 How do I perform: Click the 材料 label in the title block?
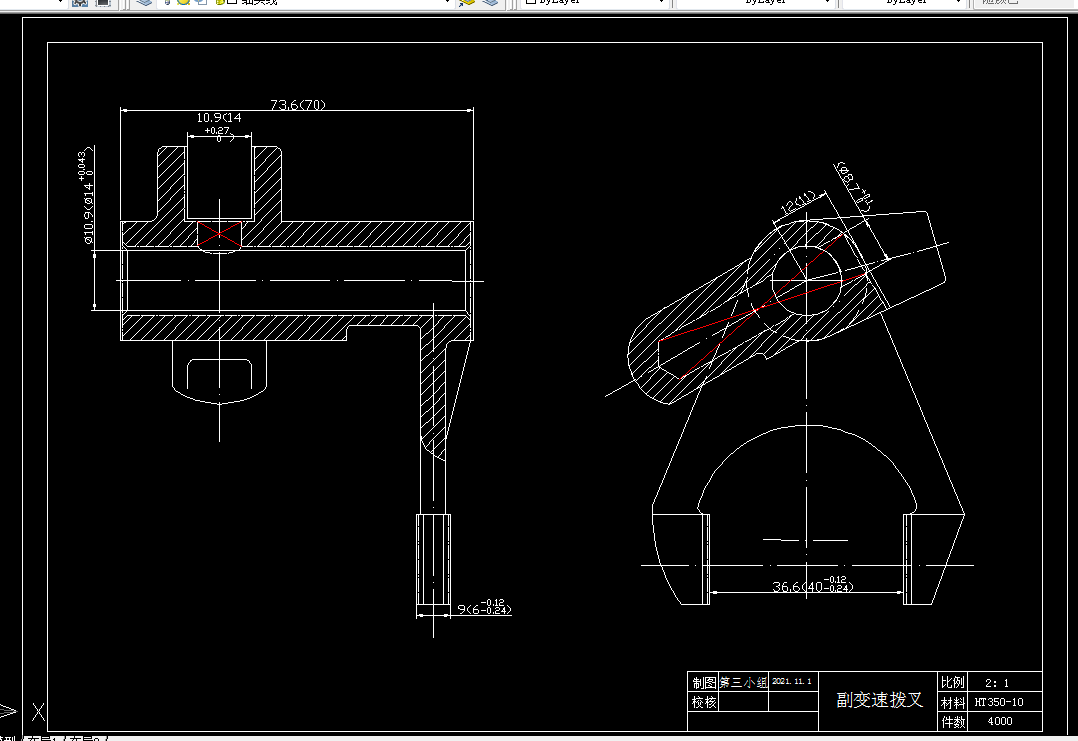tap(953, 703)
